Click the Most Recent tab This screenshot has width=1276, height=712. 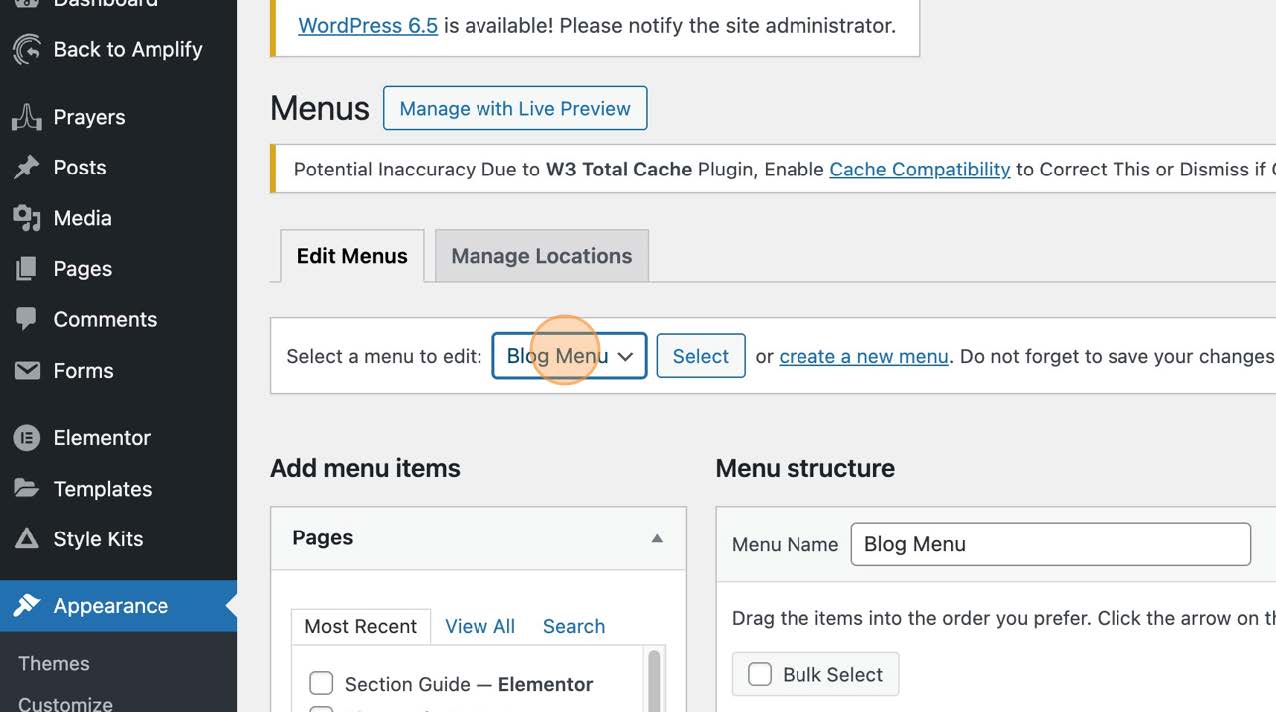click(361, 626)
